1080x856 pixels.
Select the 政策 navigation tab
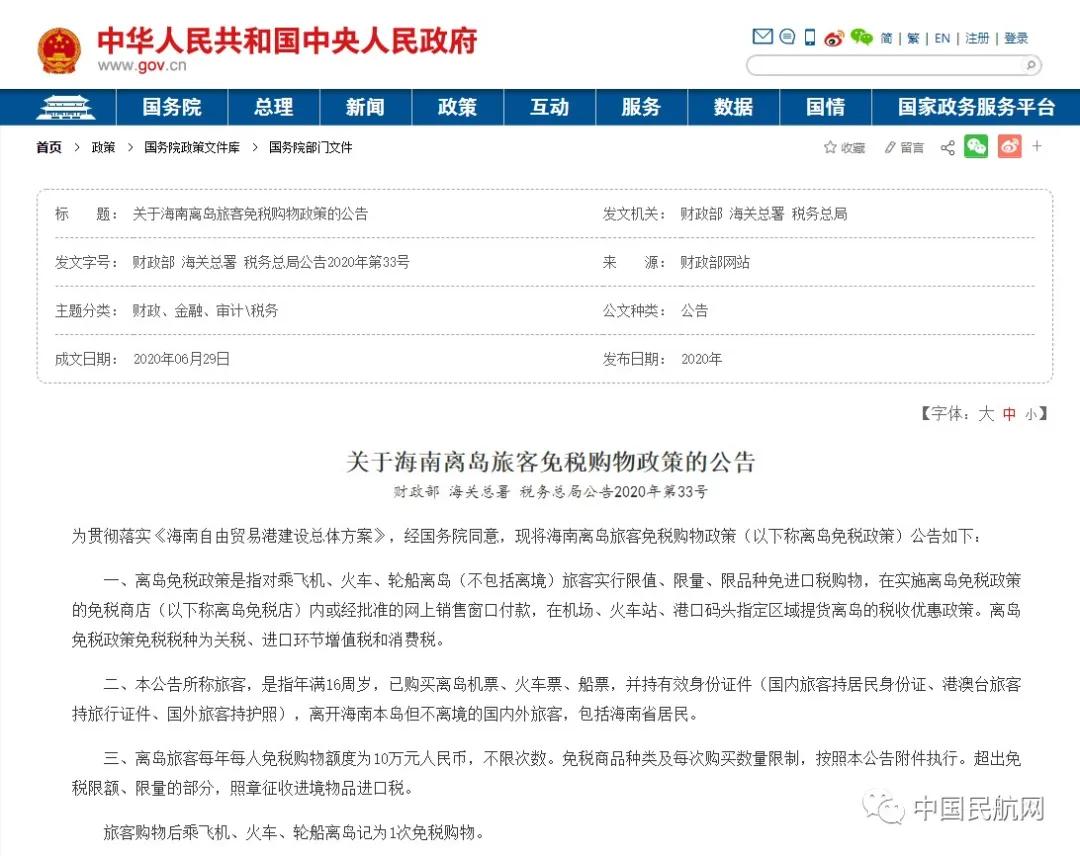[x=457, y=107]
